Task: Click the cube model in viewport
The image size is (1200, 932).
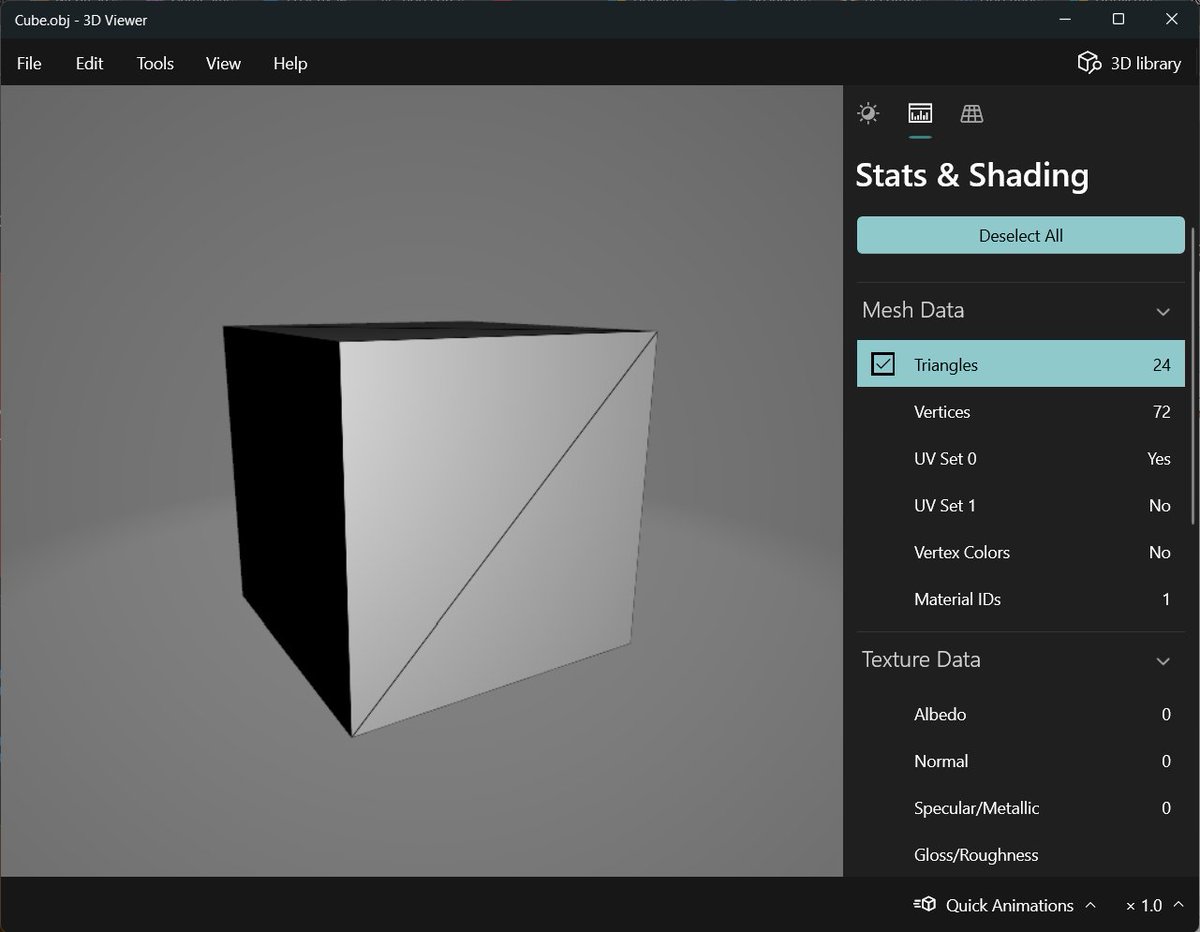Action: [440, 530]
